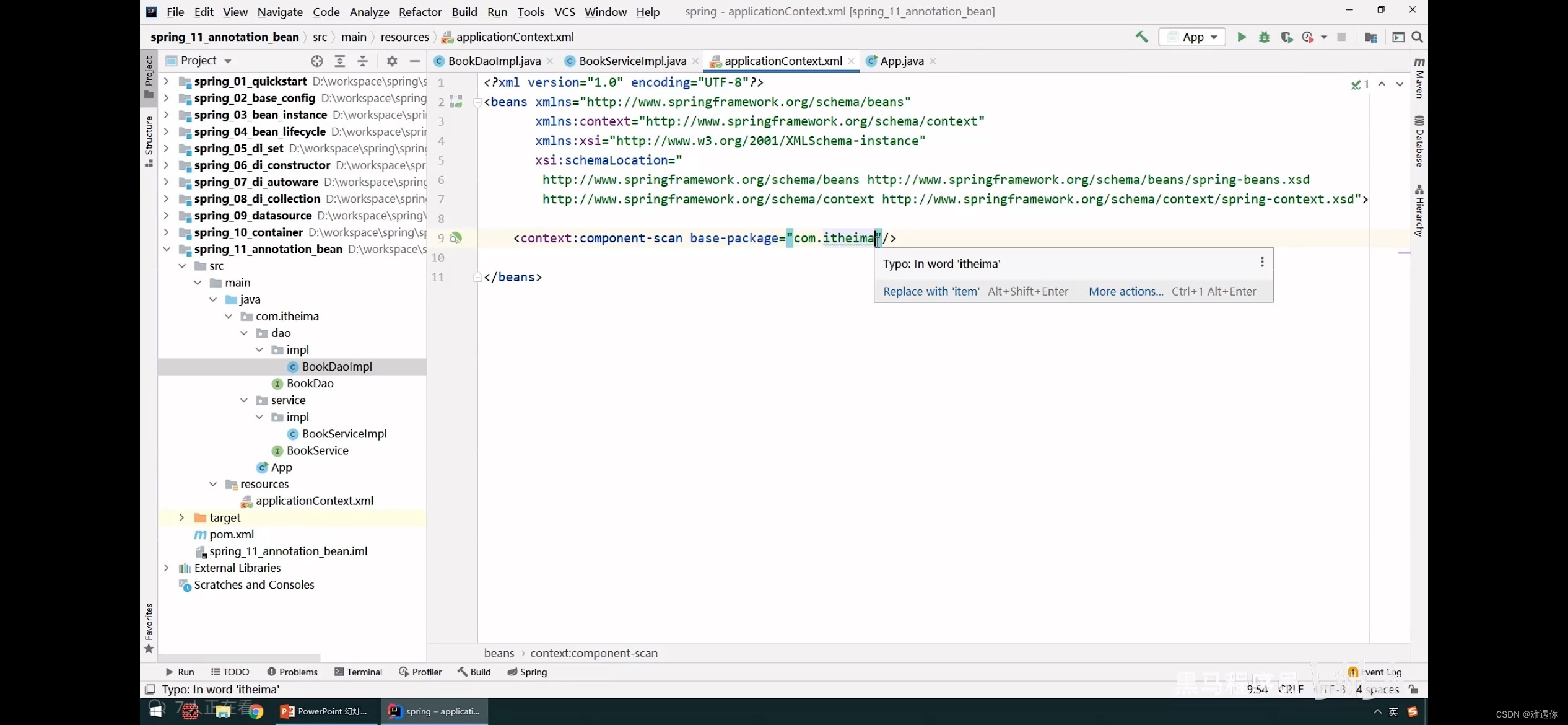The width and height of the screenshot is (1568, 725).
Task: Click the gutter icon on line 2
Action: [x=456, y=102]
